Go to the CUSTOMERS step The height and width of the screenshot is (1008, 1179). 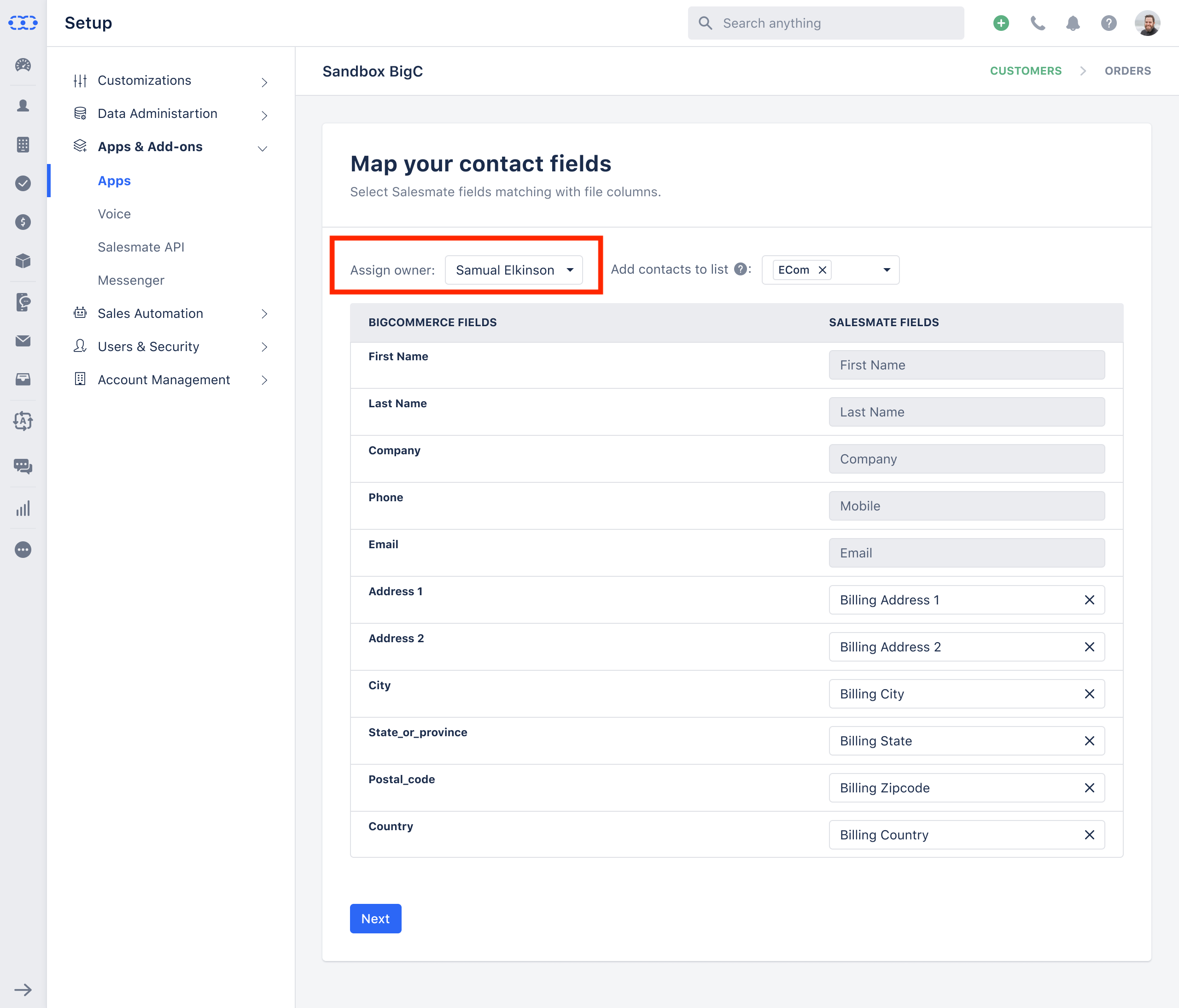(1025, 71)
